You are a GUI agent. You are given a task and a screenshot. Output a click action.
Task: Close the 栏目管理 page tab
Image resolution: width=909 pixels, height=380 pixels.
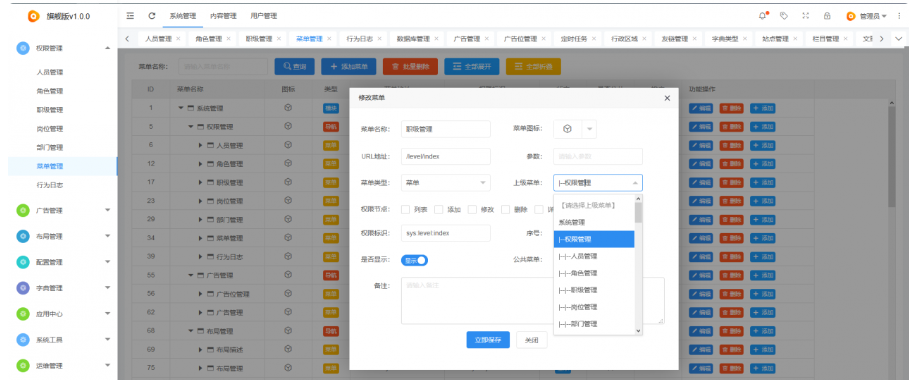click(x=845, y=39)
